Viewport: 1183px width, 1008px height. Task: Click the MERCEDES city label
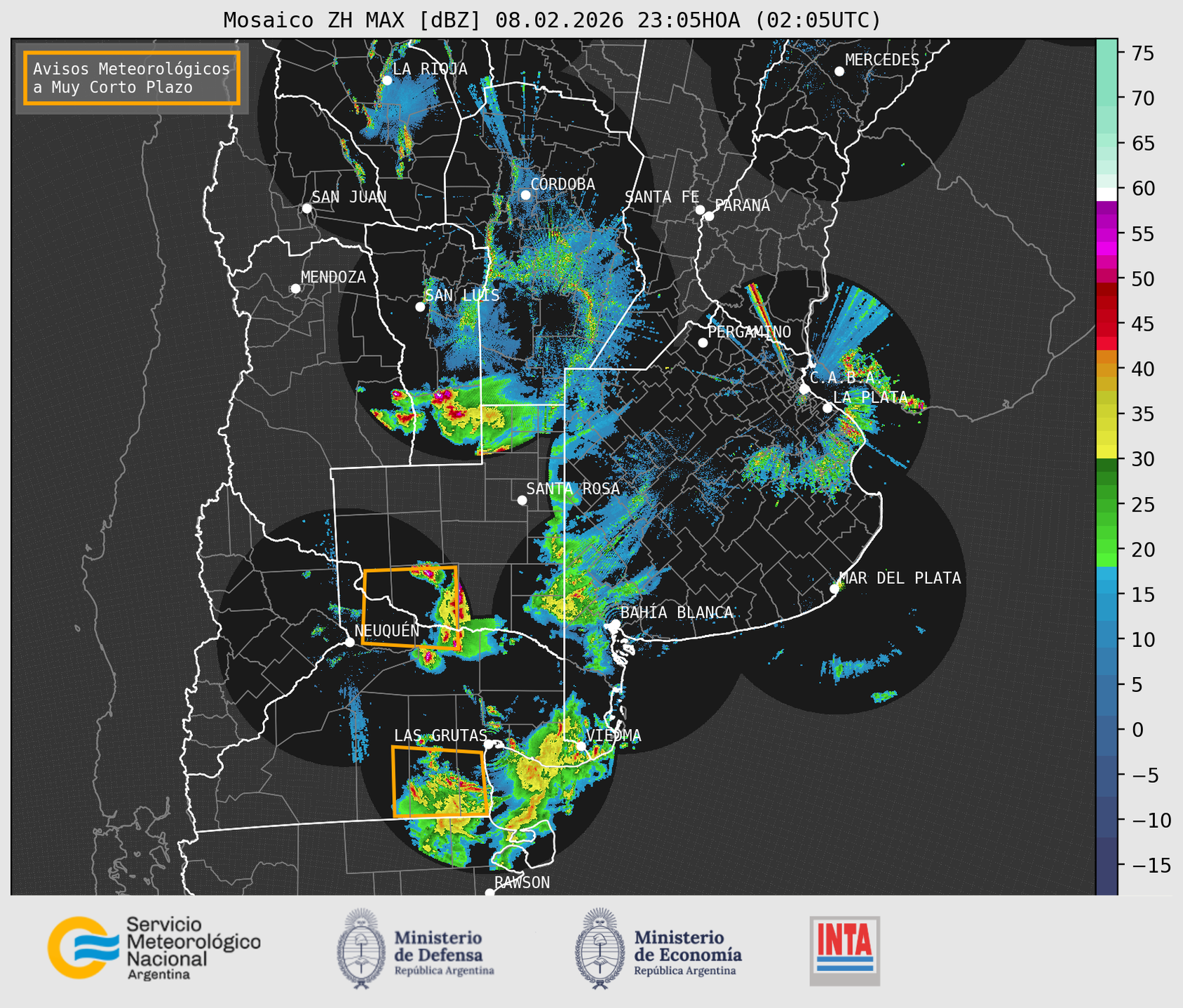(x=882, y=60)
